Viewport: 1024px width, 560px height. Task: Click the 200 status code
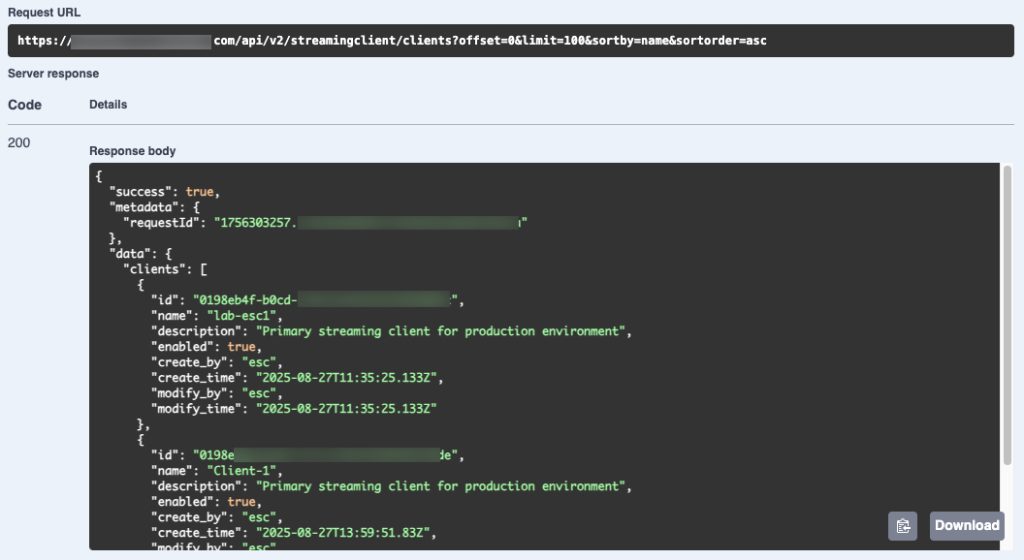[x=18, y=143]
